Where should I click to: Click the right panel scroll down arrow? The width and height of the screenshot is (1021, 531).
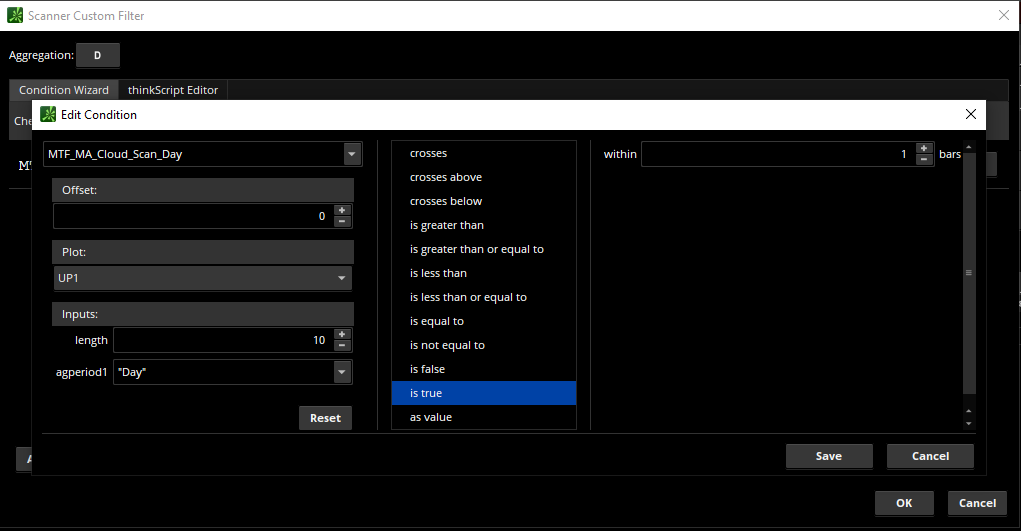tap(967, 424)
